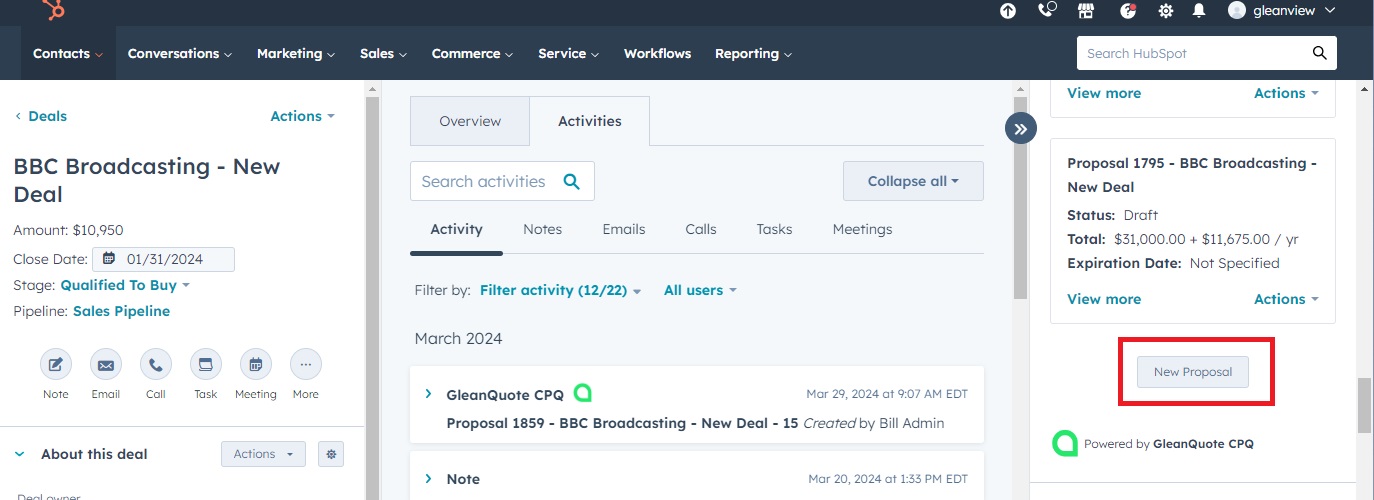Screen dimensions: 1374x500
Task: Open the Marketing menu
Action: click(x=296, y=53)
